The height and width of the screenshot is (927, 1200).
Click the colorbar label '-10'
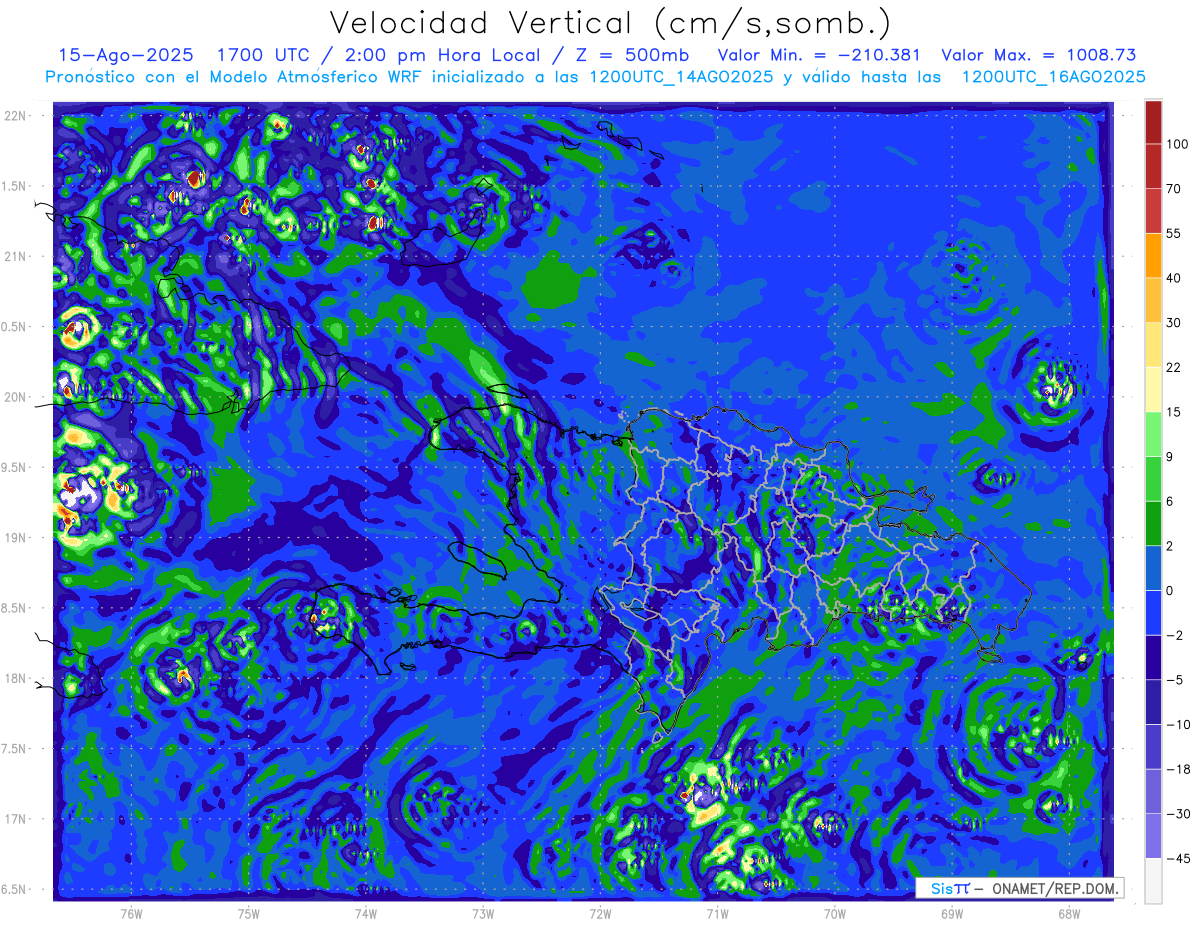coord(1177,724)
